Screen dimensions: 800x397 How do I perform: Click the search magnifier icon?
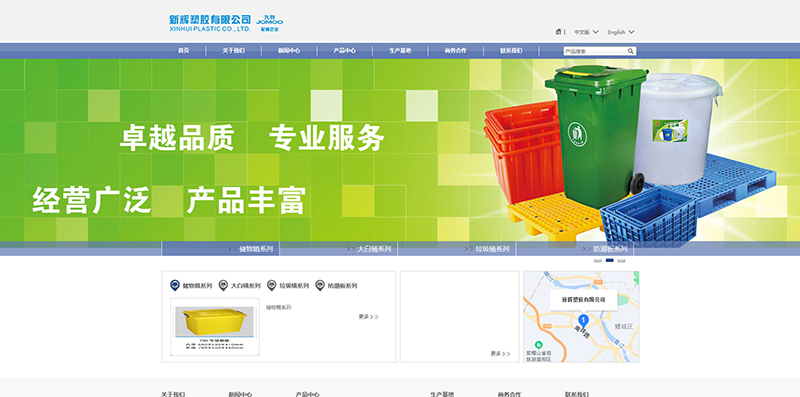click(631, 51)
